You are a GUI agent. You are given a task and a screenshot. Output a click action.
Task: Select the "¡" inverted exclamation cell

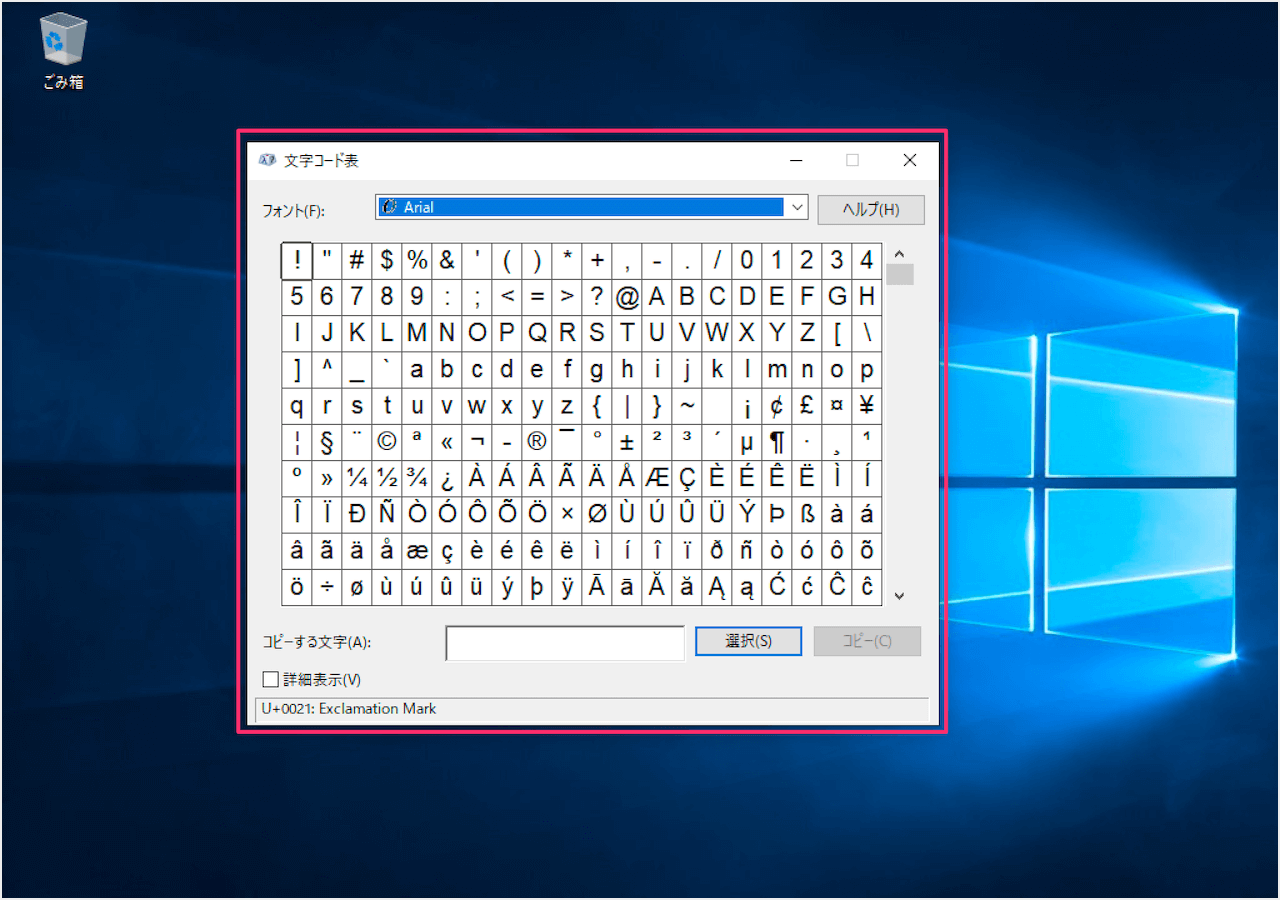747,406
